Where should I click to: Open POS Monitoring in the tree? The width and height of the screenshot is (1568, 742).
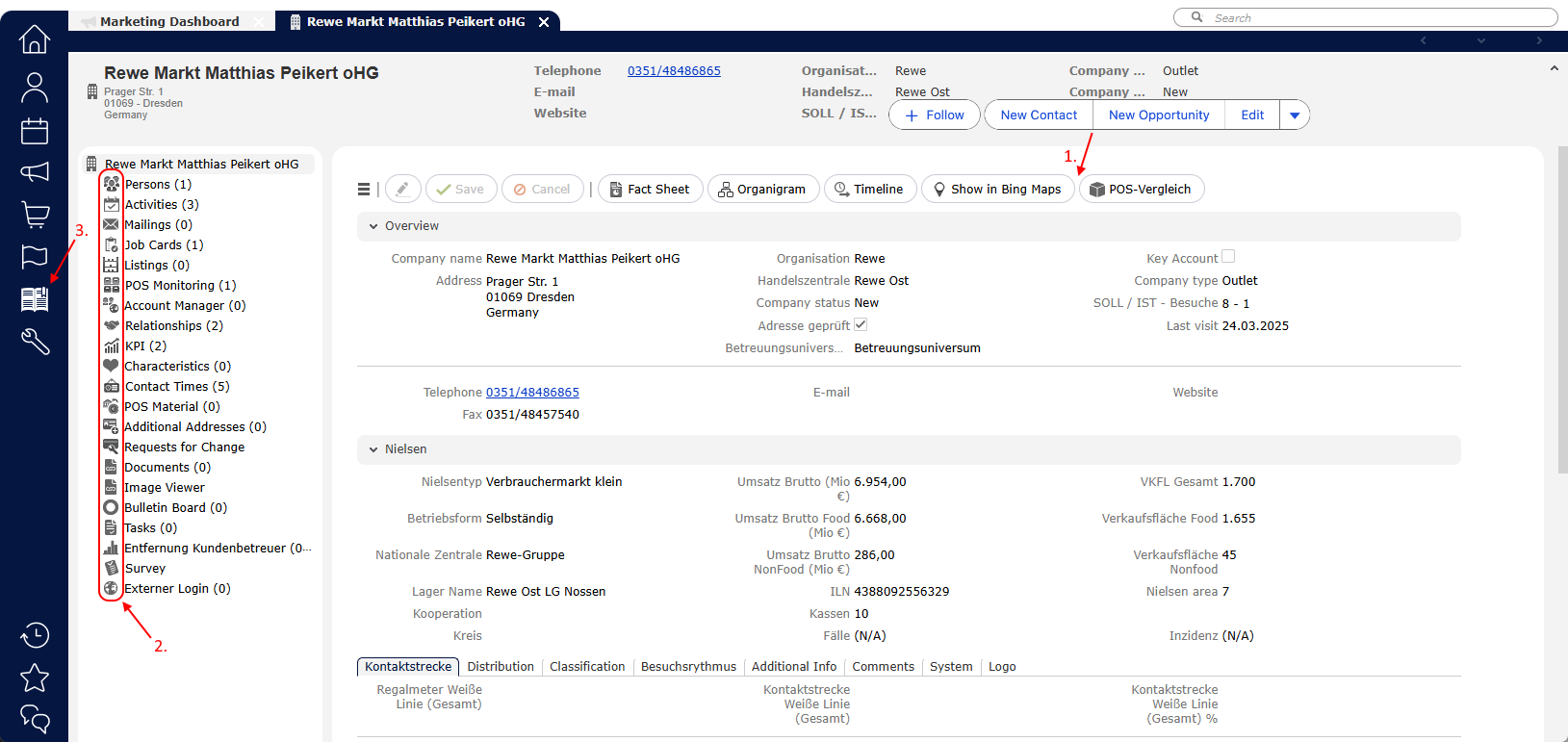[x=180, y=286]
